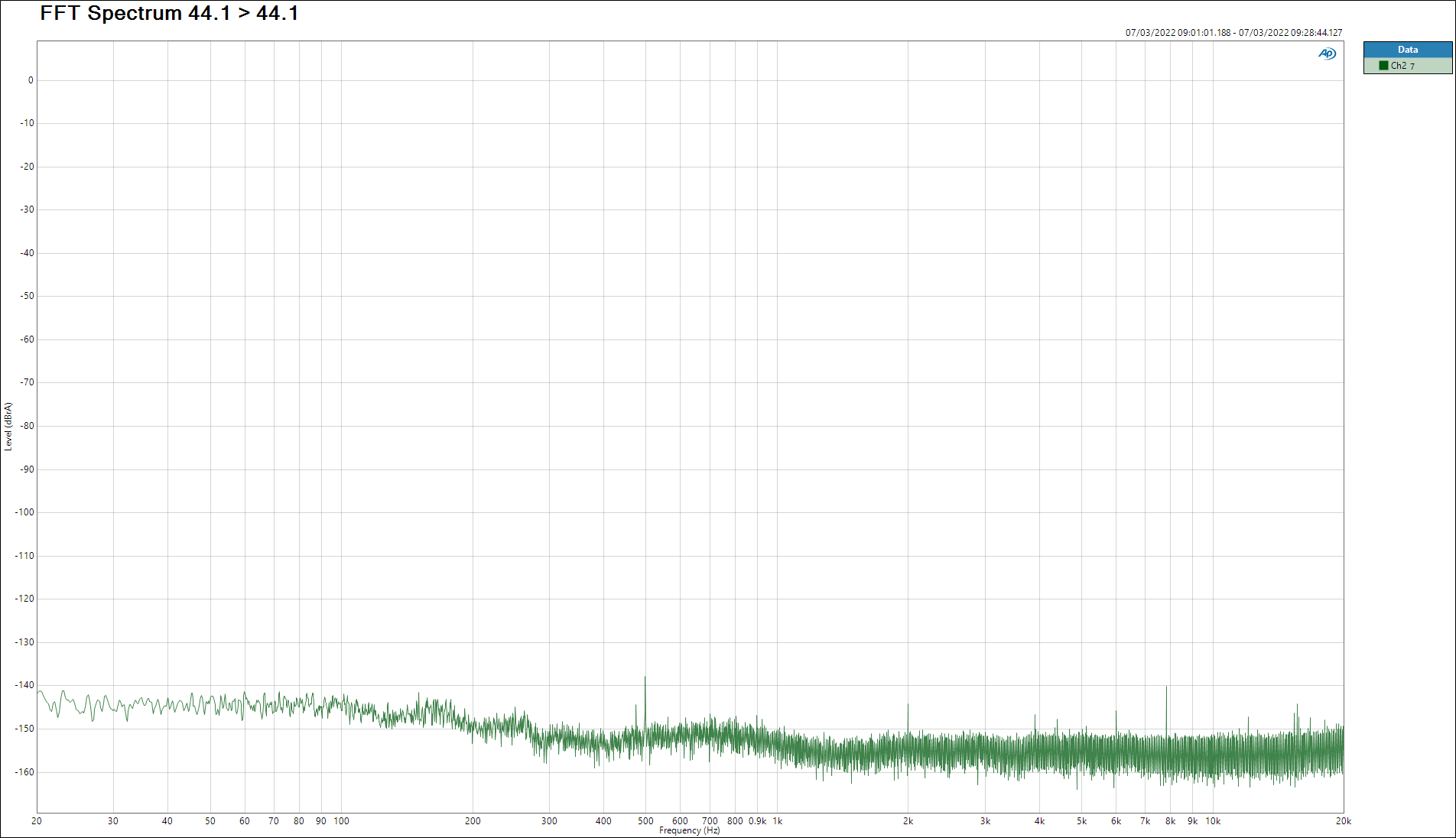Select the Level (dBrA) axis label
The image size is (1456, 838).
(8, 426)
